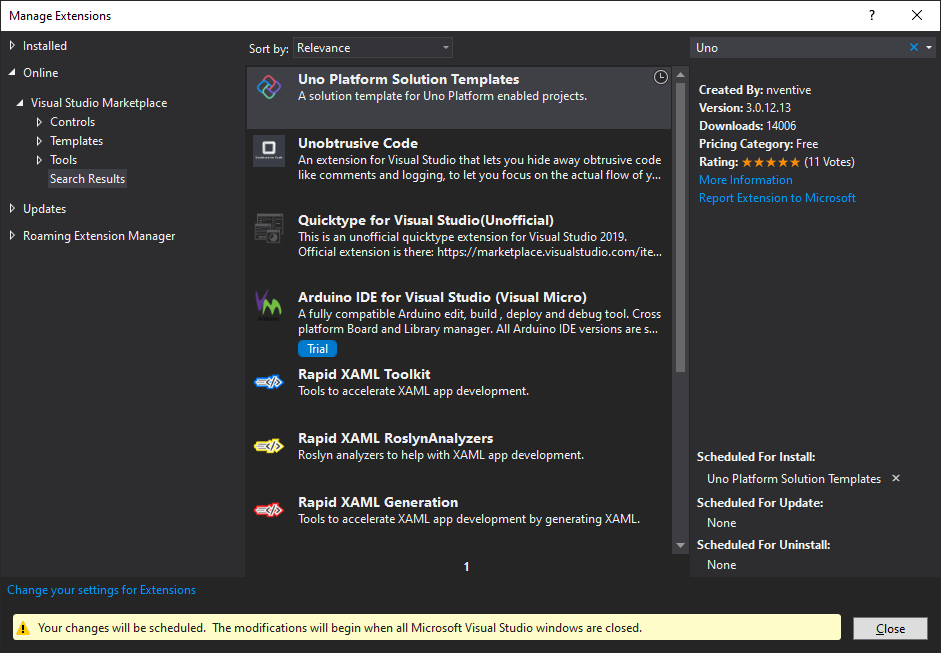Image resolution: width=941 pixels, height=653 pixels.
Task: Open Change your settings for Extensions link
Action: (101, 590)
